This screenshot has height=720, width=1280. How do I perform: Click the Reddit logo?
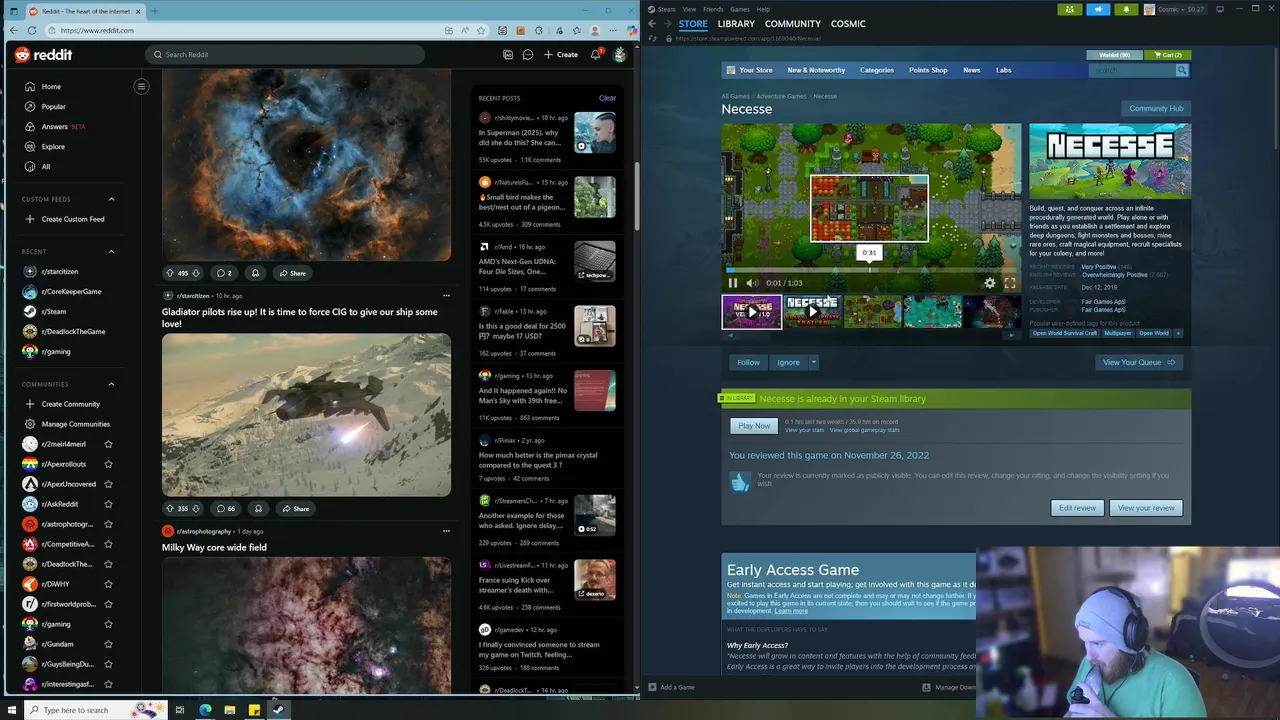pos(43,55)
